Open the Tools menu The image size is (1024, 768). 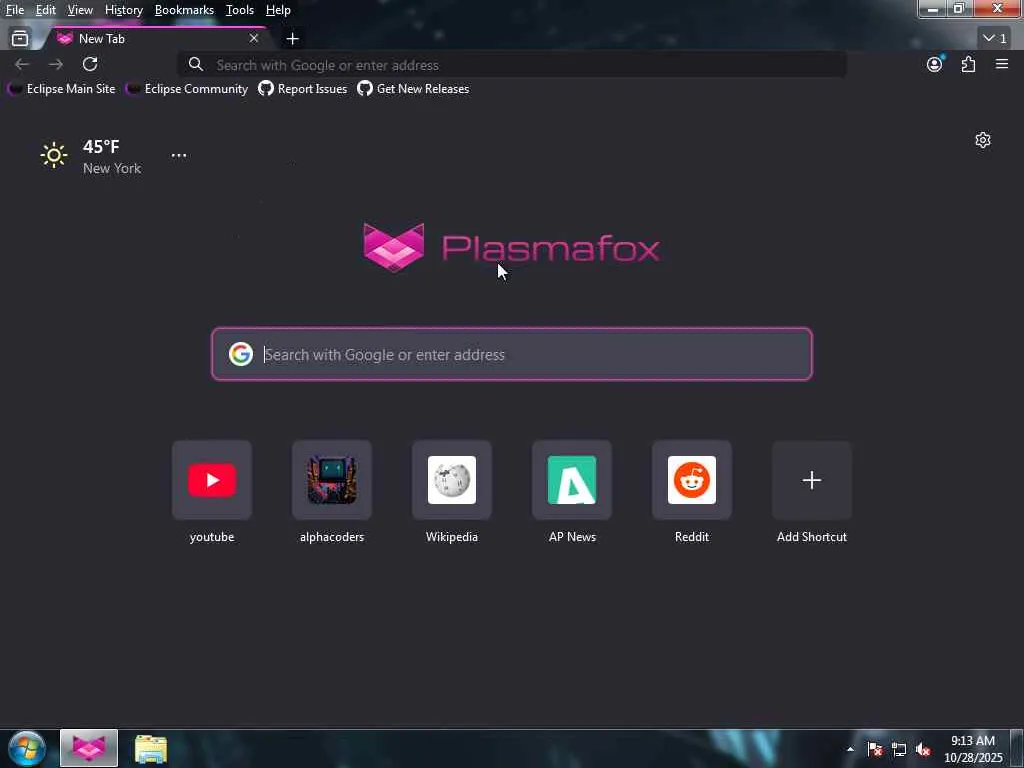[239, 10]
